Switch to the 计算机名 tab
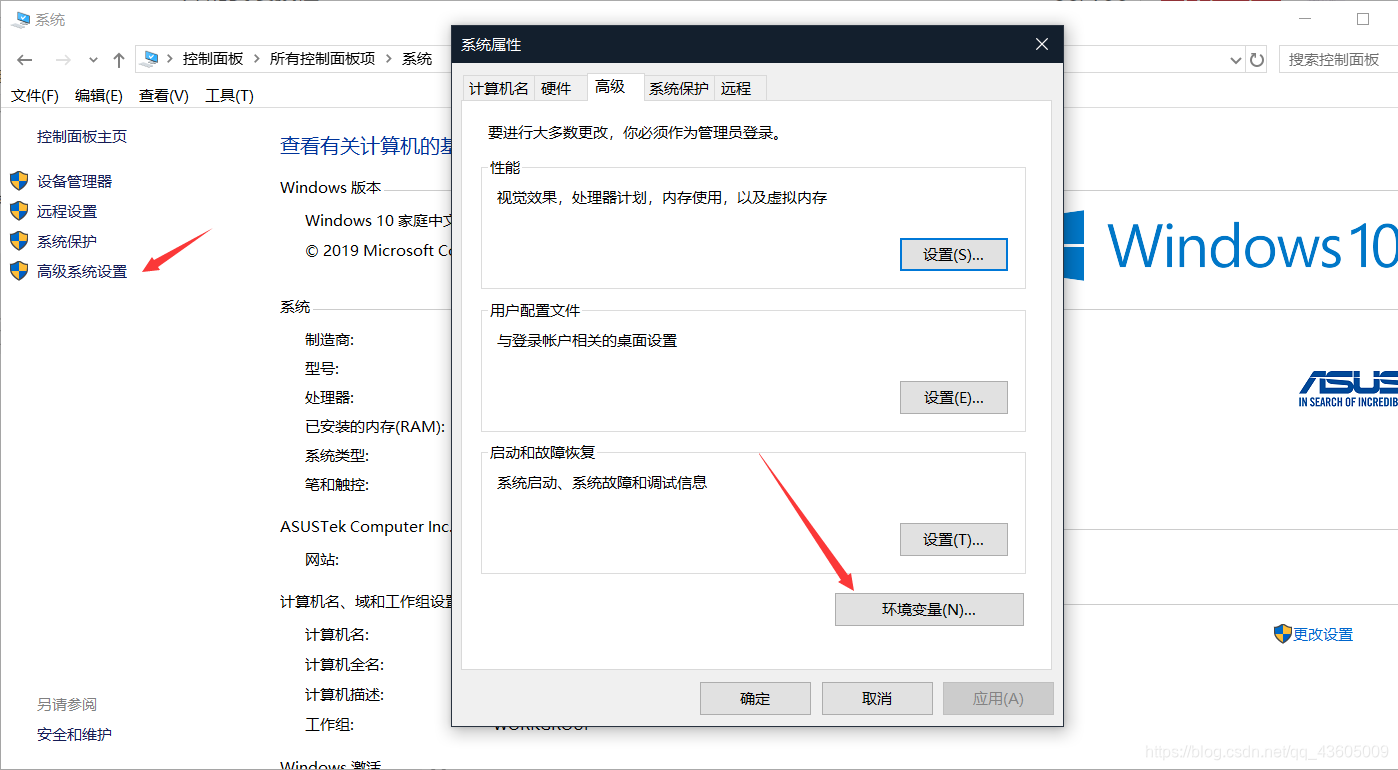1398x770 pixels. pos(498,87)
